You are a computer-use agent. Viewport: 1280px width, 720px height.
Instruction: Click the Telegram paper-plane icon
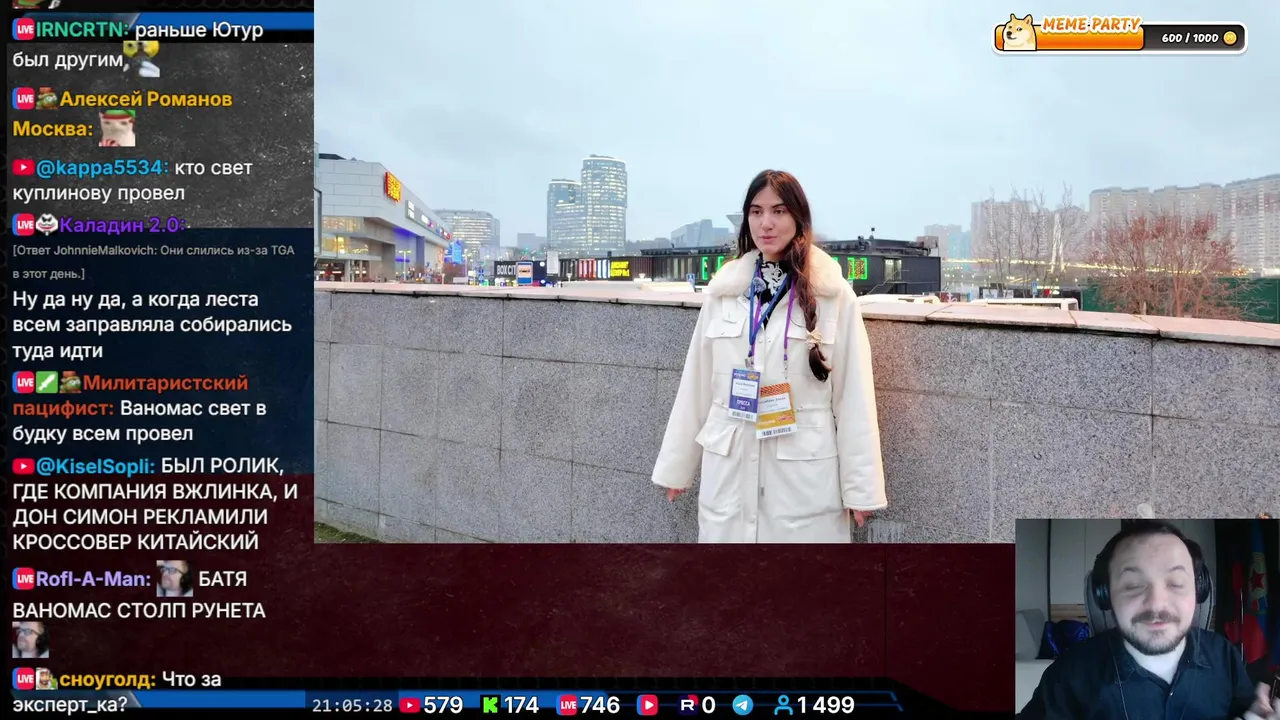tap(742, 705)
